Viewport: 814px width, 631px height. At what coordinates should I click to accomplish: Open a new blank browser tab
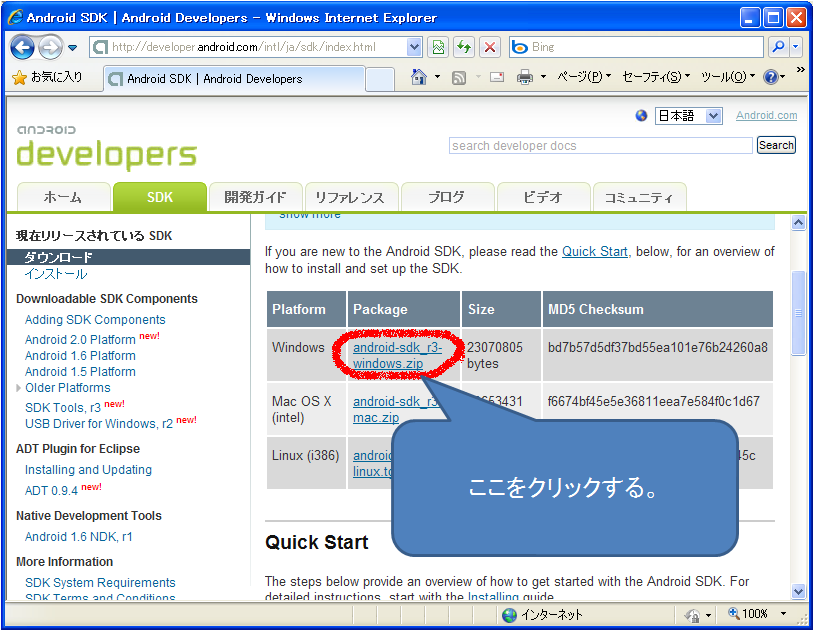coord(380,79)
